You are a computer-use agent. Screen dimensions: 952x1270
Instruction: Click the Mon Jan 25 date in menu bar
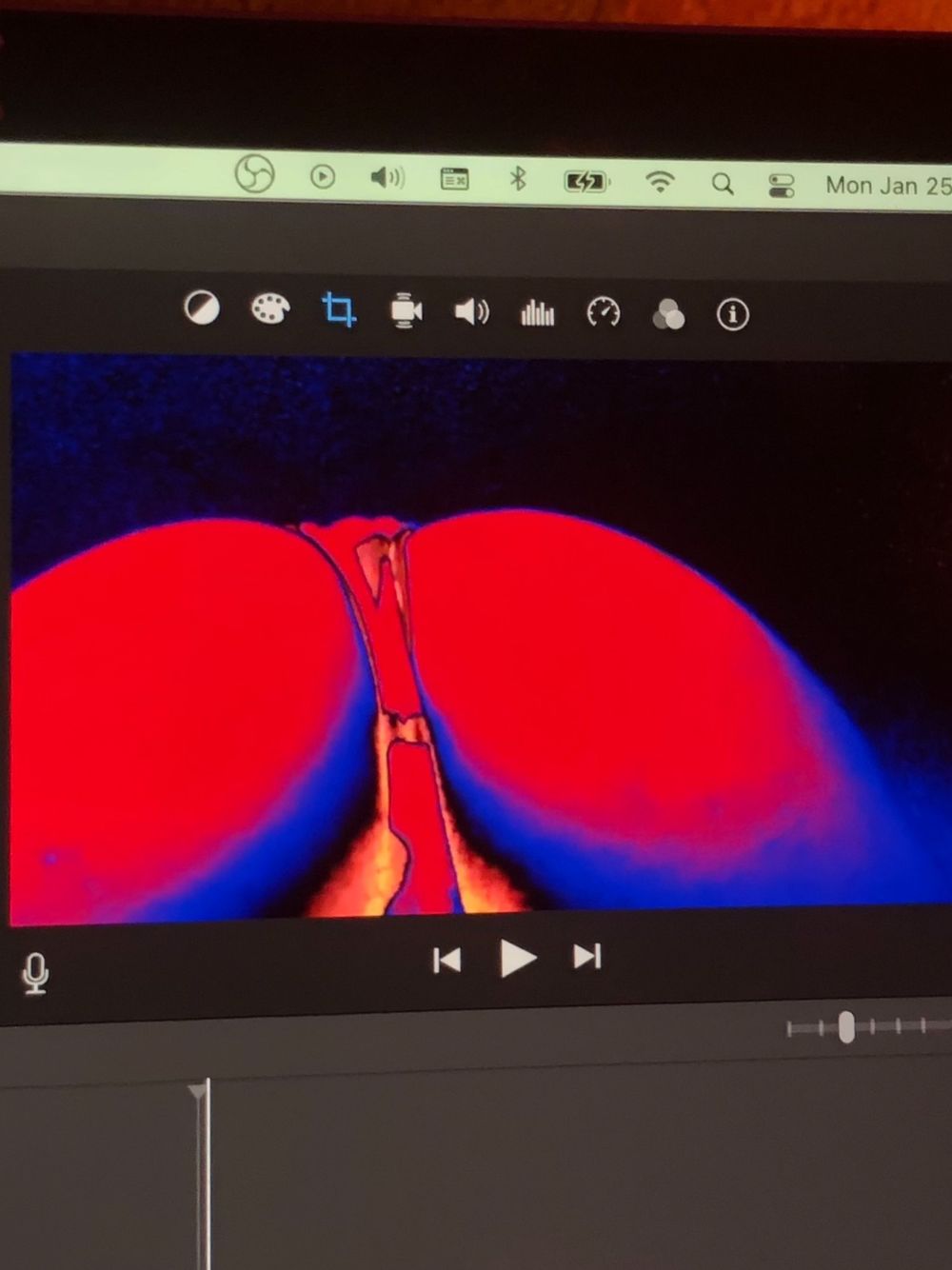tap(887, 186)
